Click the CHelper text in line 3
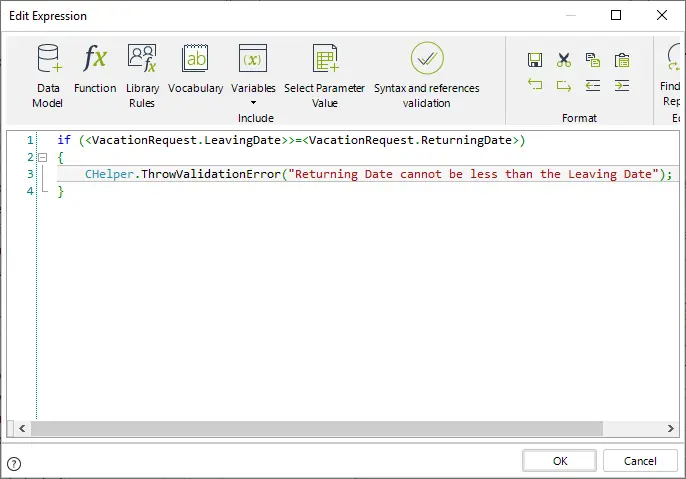686x479 pixels. pos(109,174)
